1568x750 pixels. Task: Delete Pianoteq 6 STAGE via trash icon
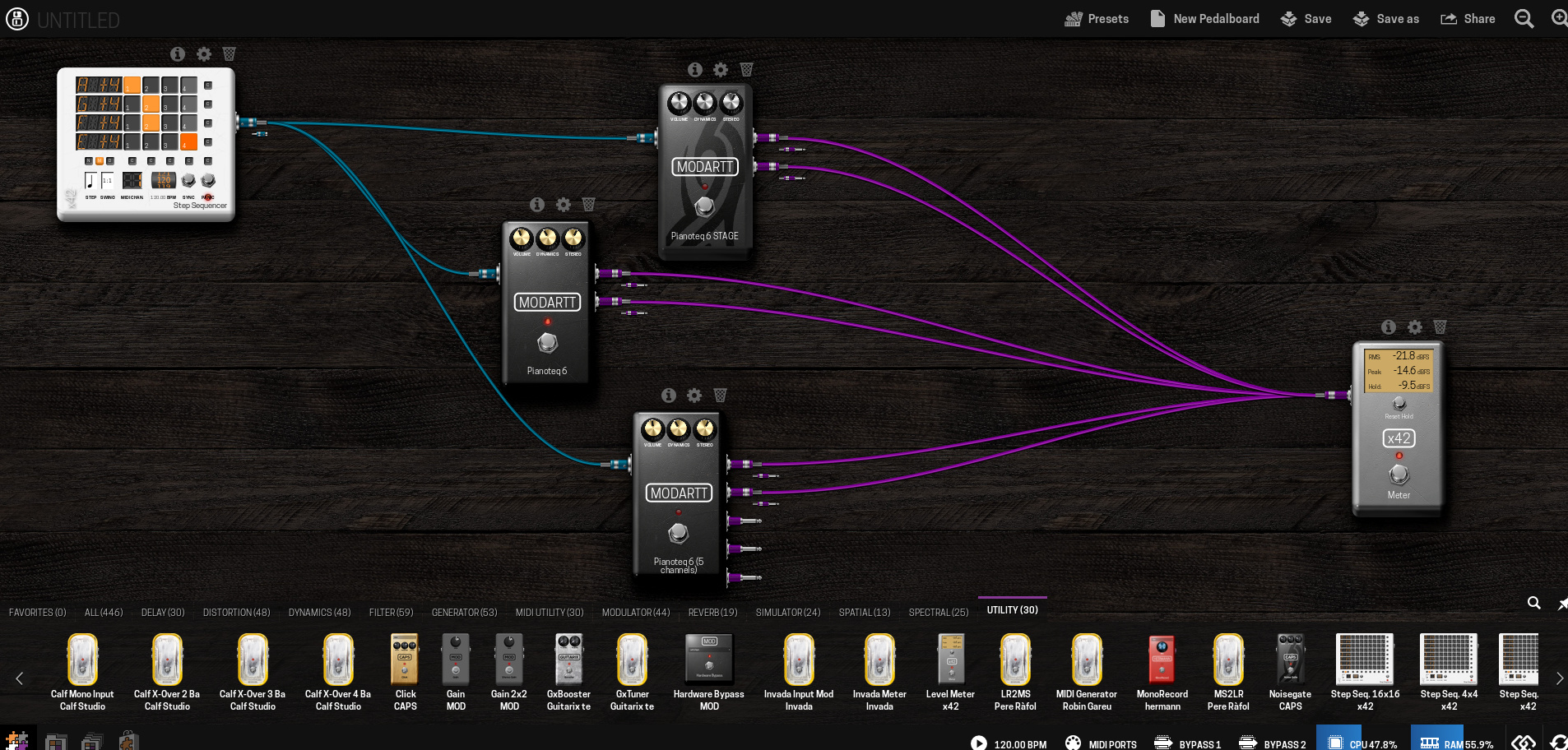click(x=746, y=70)
